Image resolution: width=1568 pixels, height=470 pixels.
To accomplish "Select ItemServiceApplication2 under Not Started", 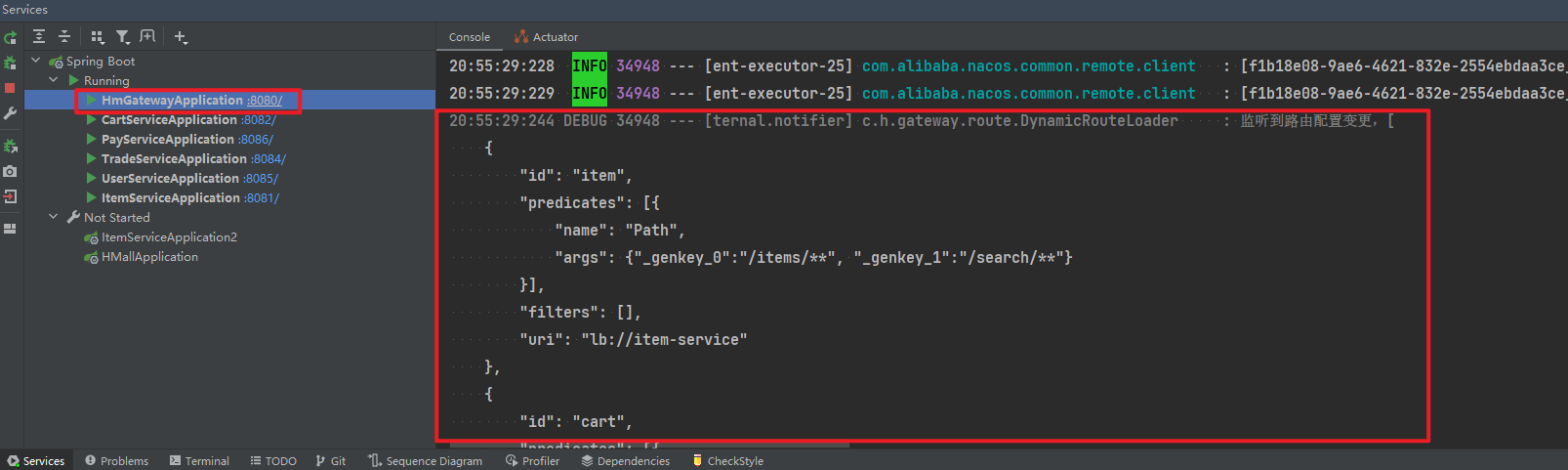I will [169, 236].
